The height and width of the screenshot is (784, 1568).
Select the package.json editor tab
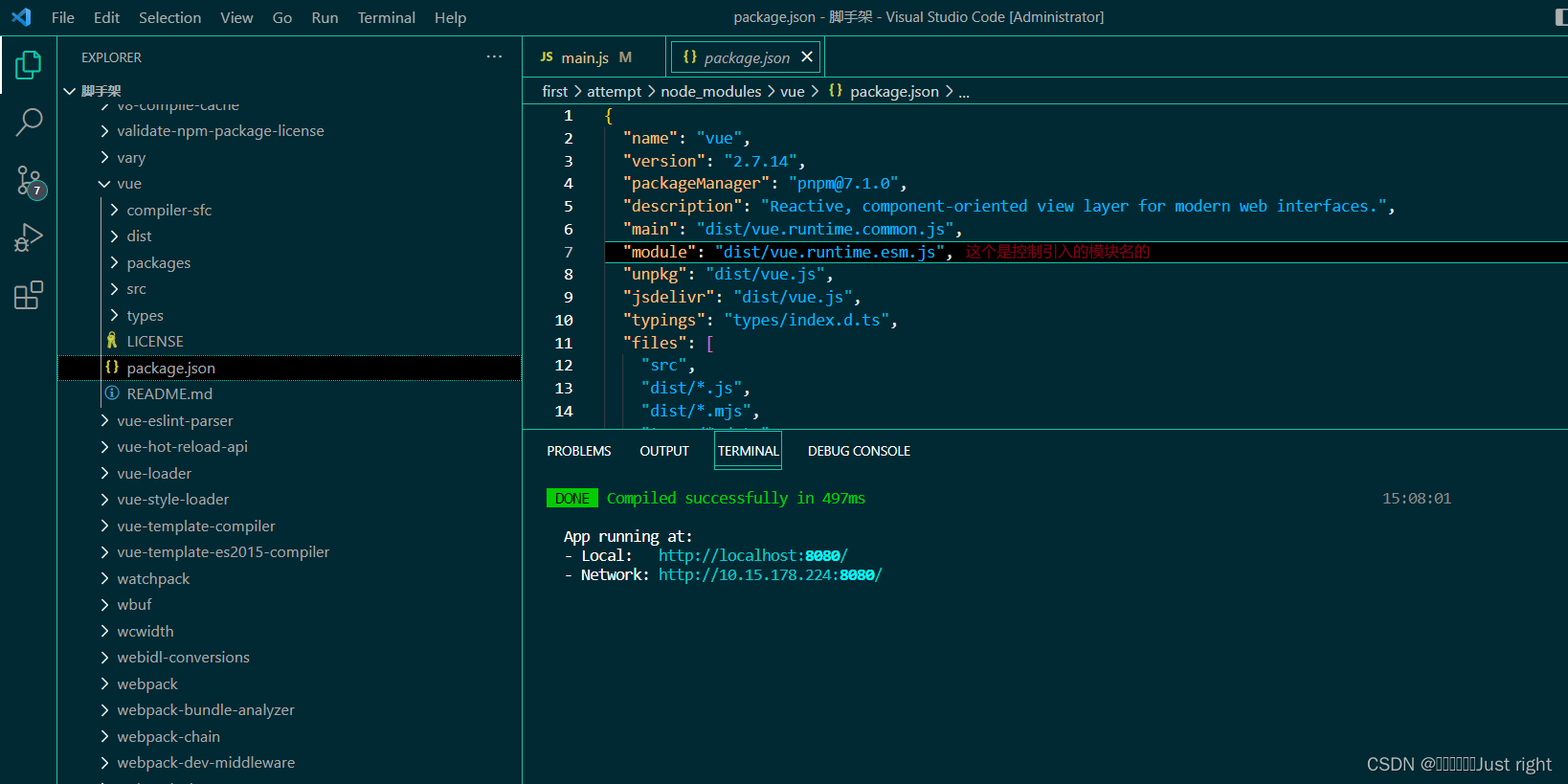[x=747, y=57]
